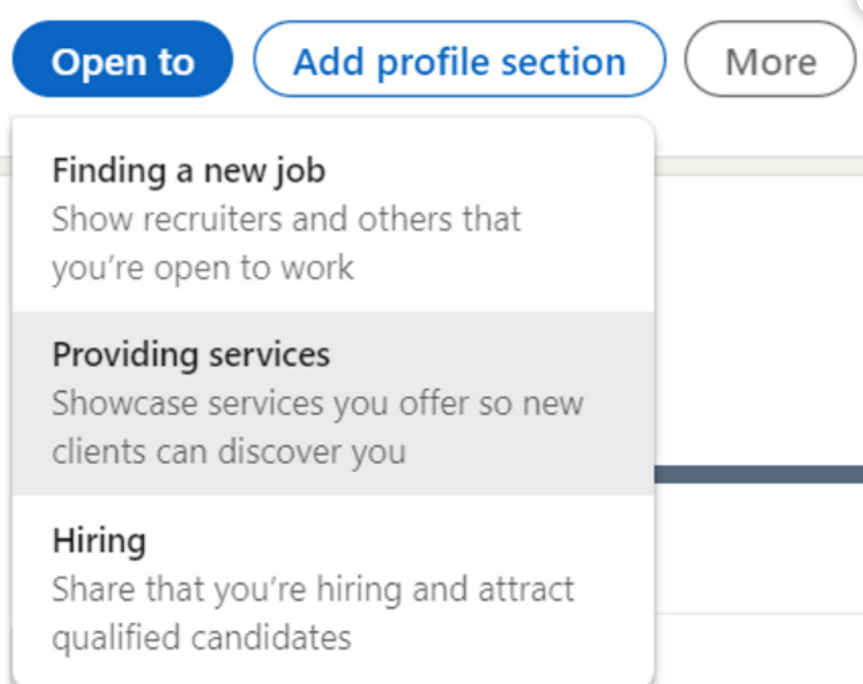Click the white card area right of menu
Image resolution: width=863 pixels, height=684 pixels.
click(758, 319)
